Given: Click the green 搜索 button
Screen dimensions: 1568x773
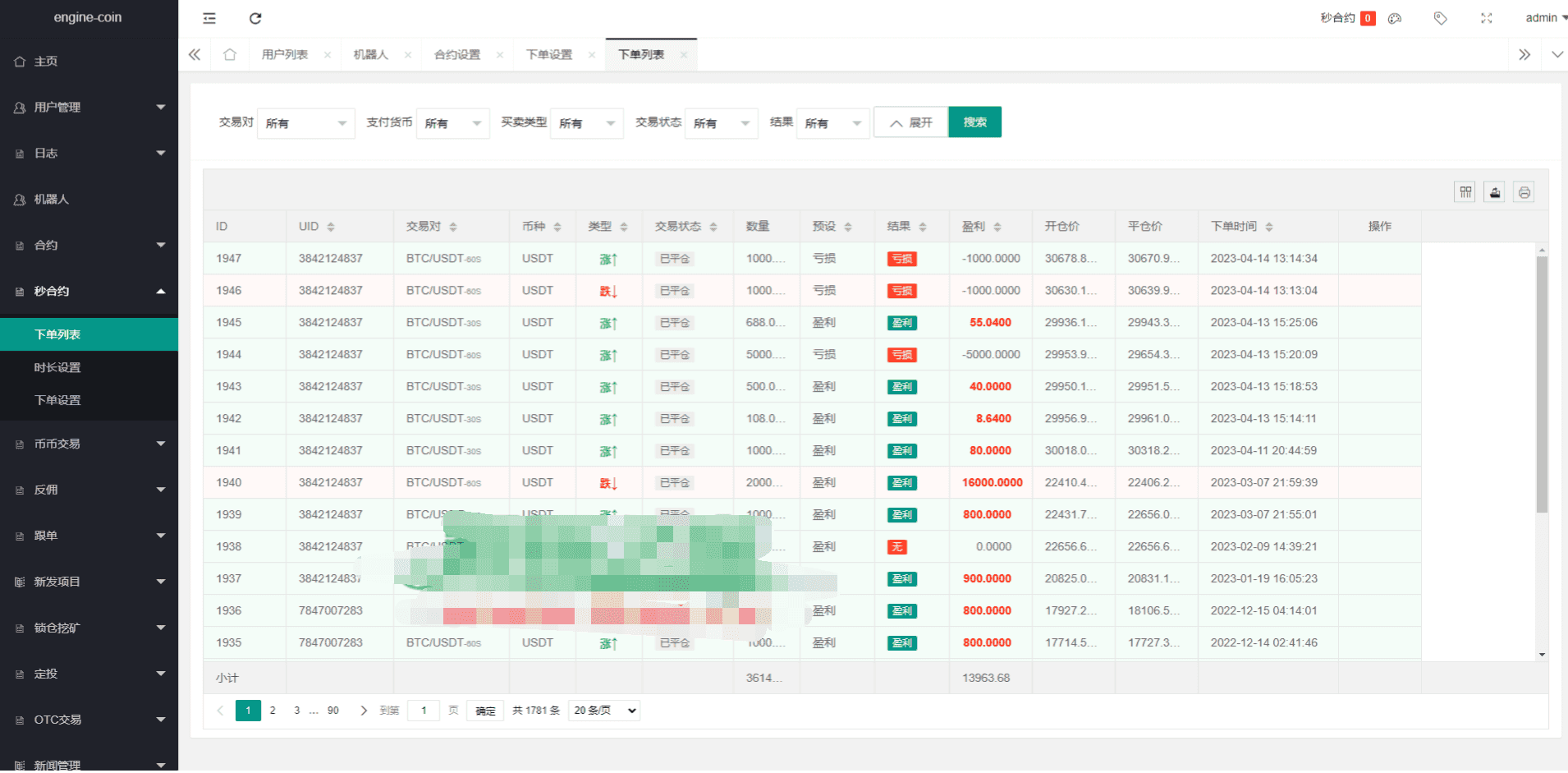Looking at the screenshot, I should pos(974,122).
